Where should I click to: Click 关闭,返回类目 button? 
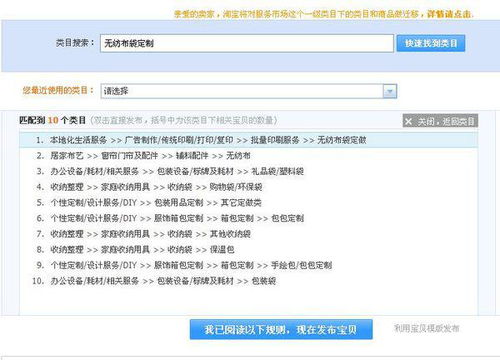pos(440,121)
